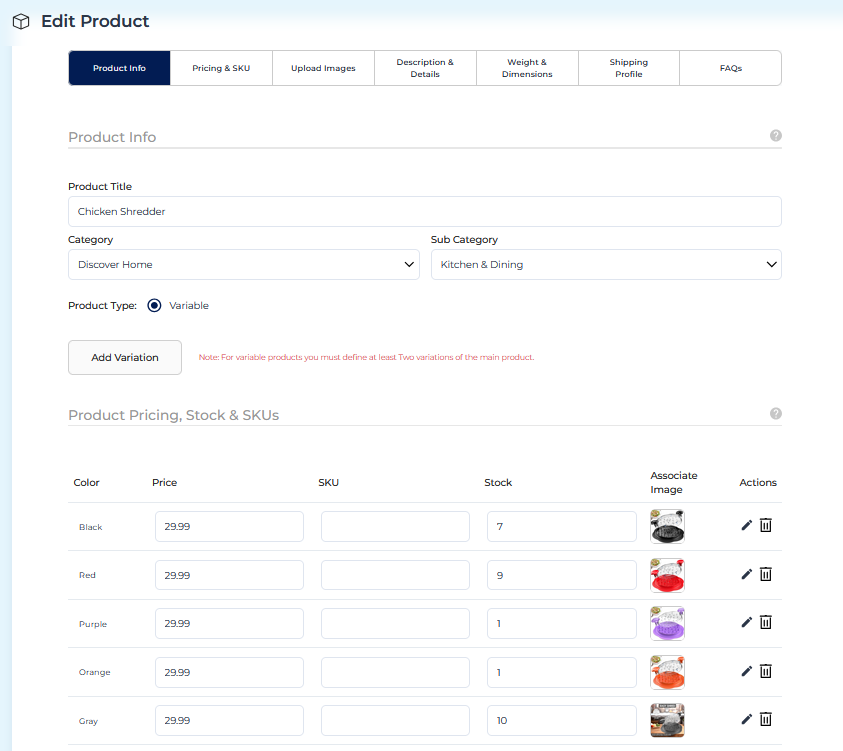Image resolution: width=843 pixels, height=751 pixels.
Task: Click the Price field for Black
Action: (230, 526)
